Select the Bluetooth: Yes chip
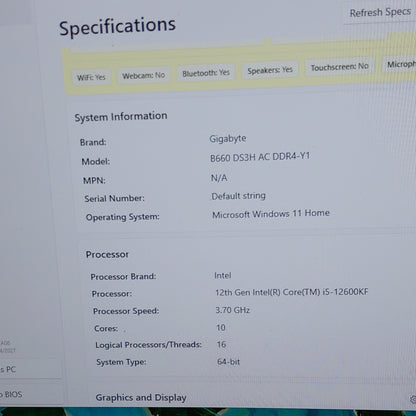Viewport: 416px width, 416px height. pos(206,73)
